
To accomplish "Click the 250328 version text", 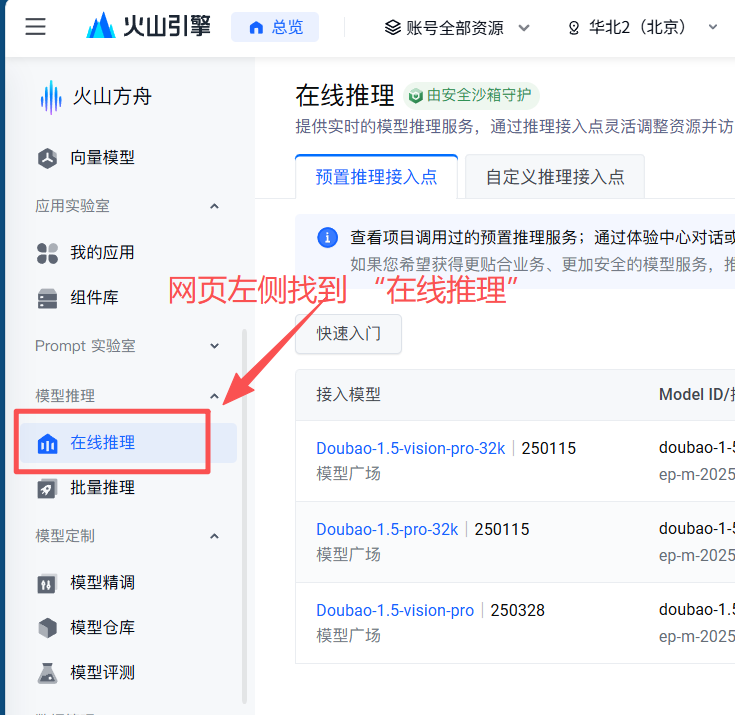I will point(518,610).
